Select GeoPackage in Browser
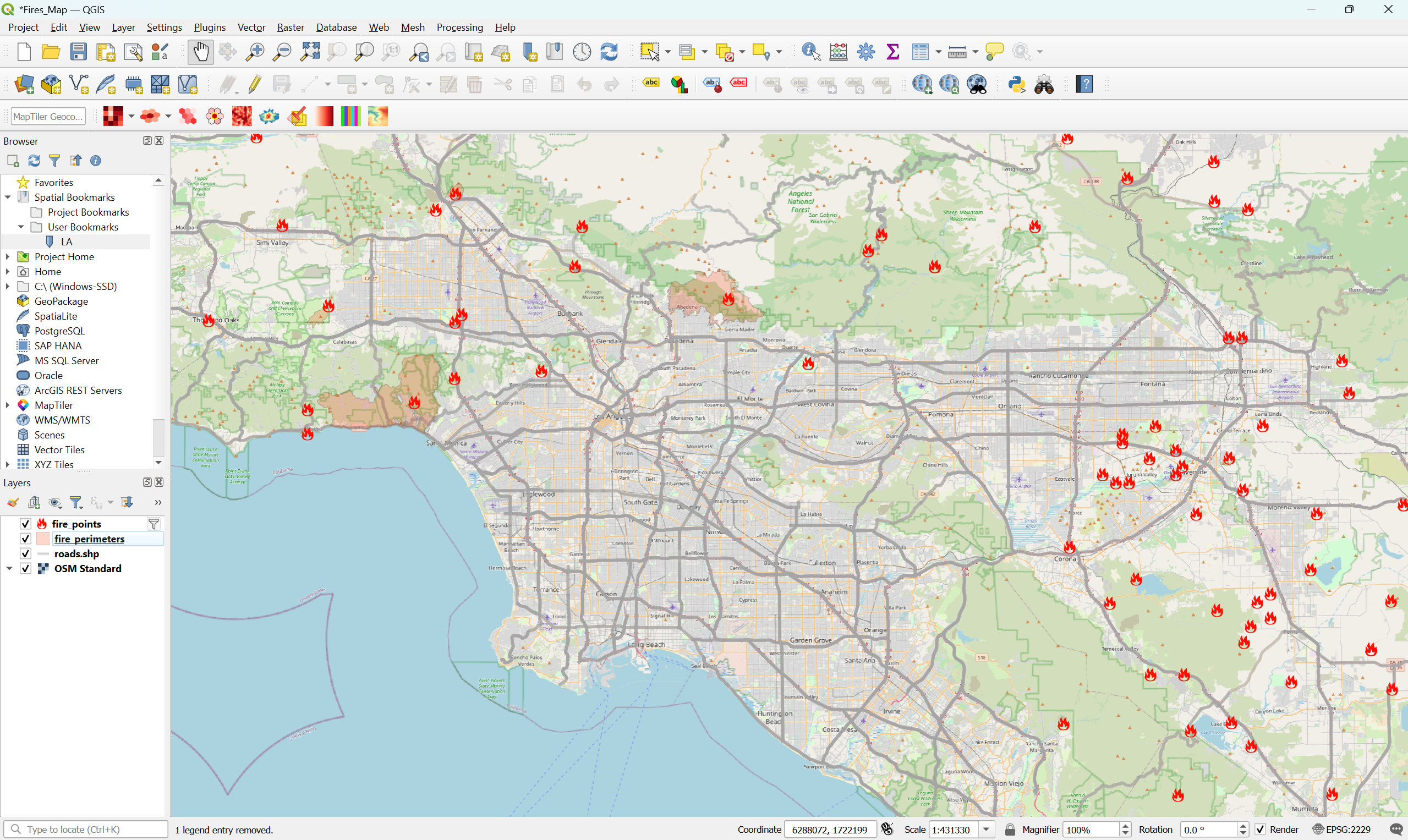The image size is (1408, 840). 61,301
